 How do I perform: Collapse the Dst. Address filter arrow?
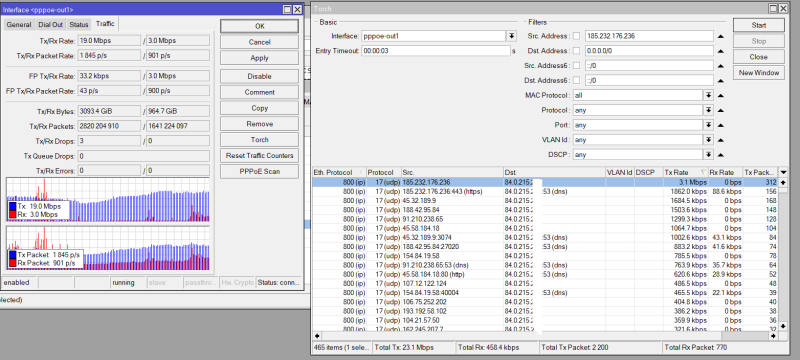(x=721, y=51)
